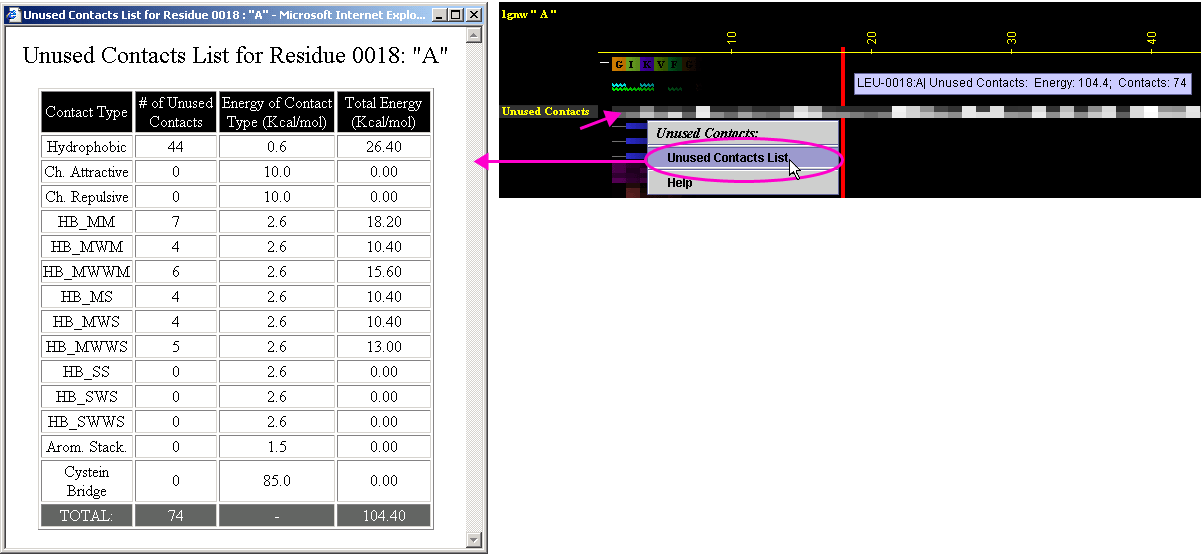Screen dimensions: 1204x556
Task: Click the 'Unused Contacts' track label
Action: pyautogui.click(x=546, y=111)
